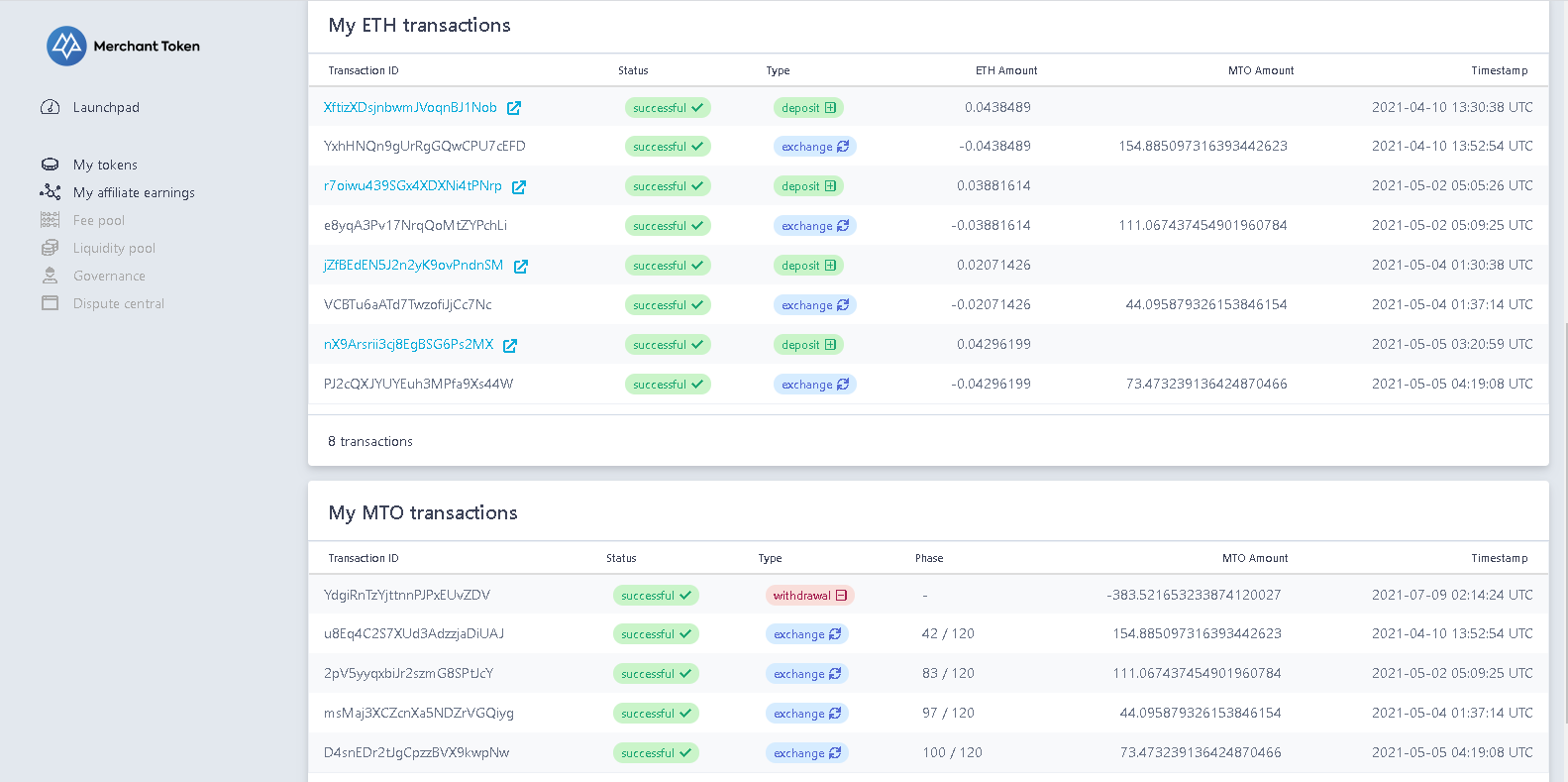Click deposit badge for 0.03881614 ETH

809,185
